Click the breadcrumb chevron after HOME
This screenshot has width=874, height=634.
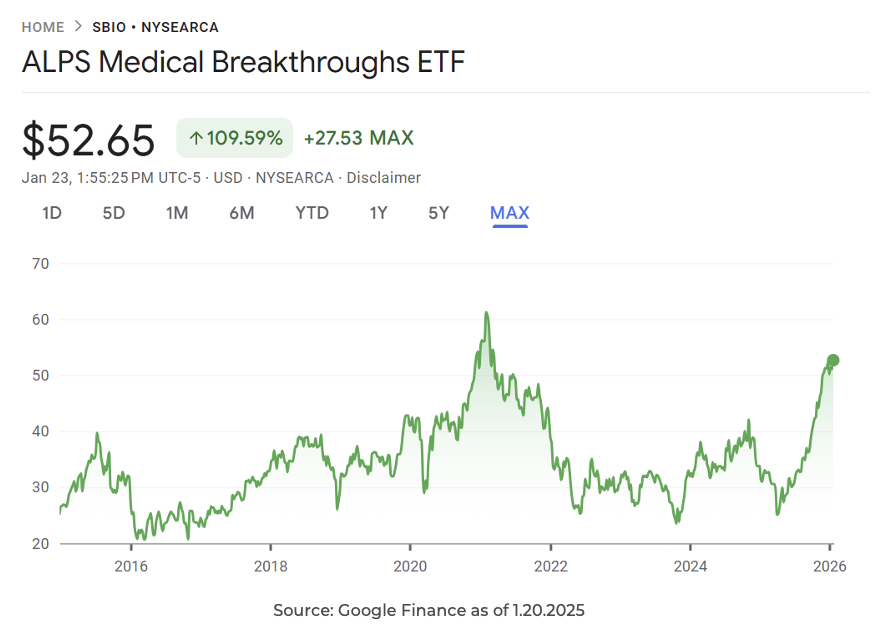tap(78, 27)
